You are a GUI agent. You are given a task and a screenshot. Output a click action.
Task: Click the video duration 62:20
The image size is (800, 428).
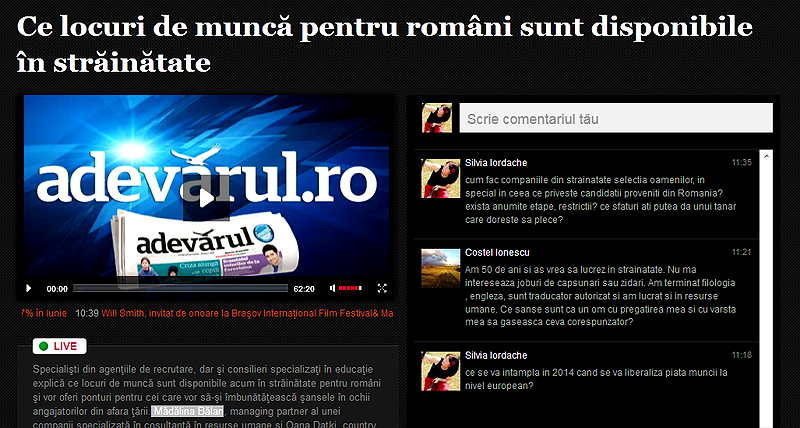(304, 289)
